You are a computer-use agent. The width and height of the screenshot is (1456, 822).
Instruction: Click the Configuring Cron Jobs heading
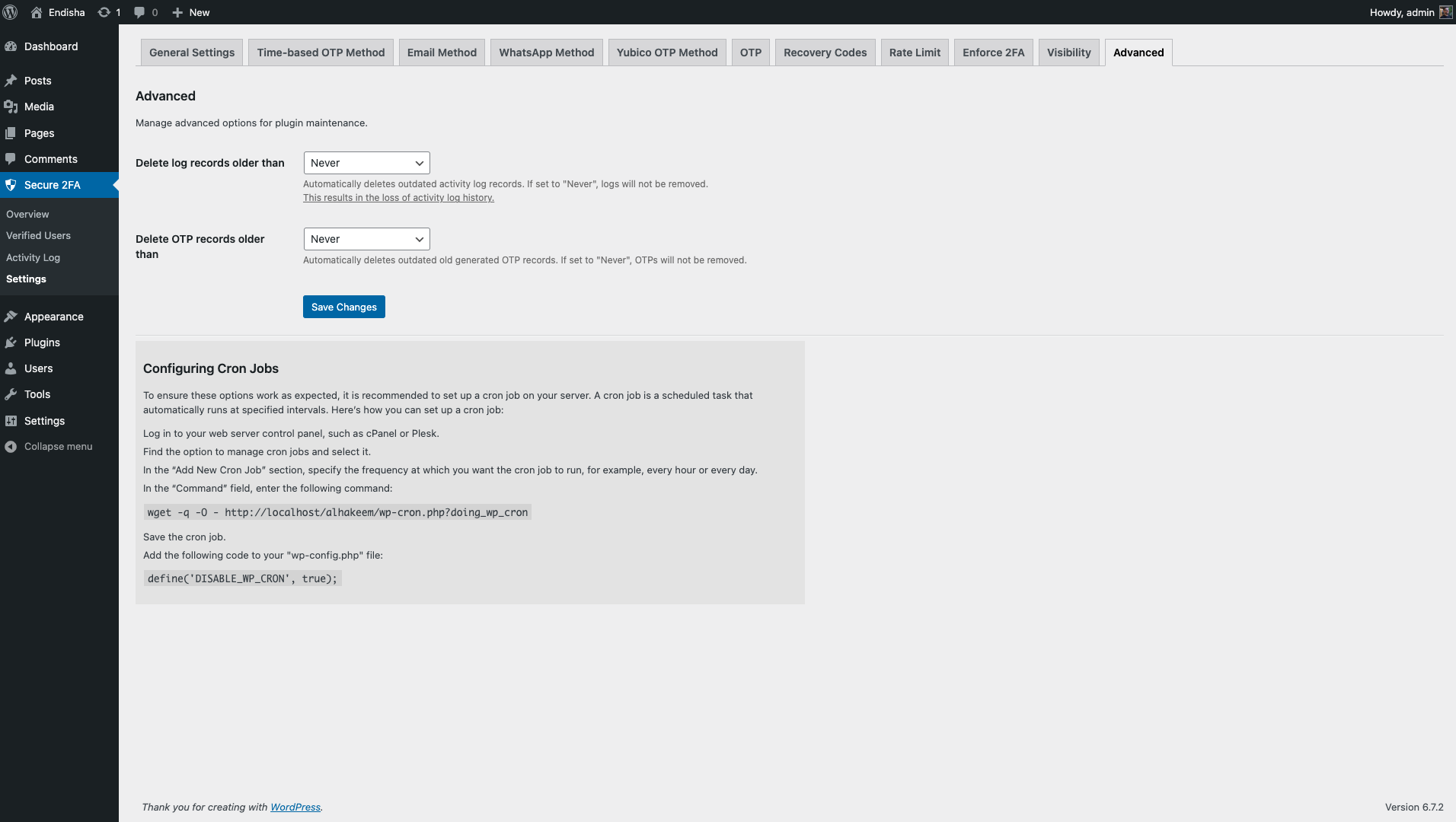click(x=211, y=368)
